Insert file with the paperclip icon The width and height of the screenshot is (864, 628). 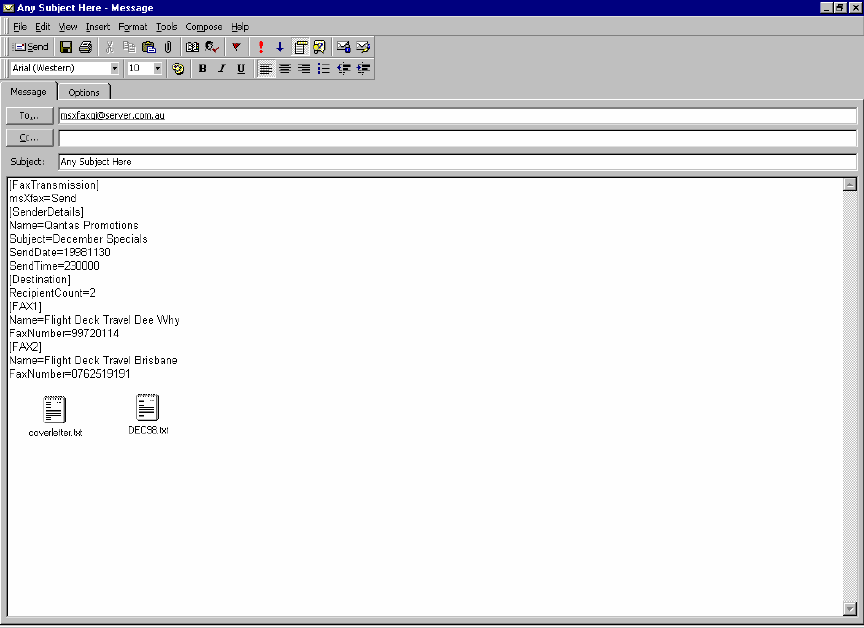coord(168,47)
